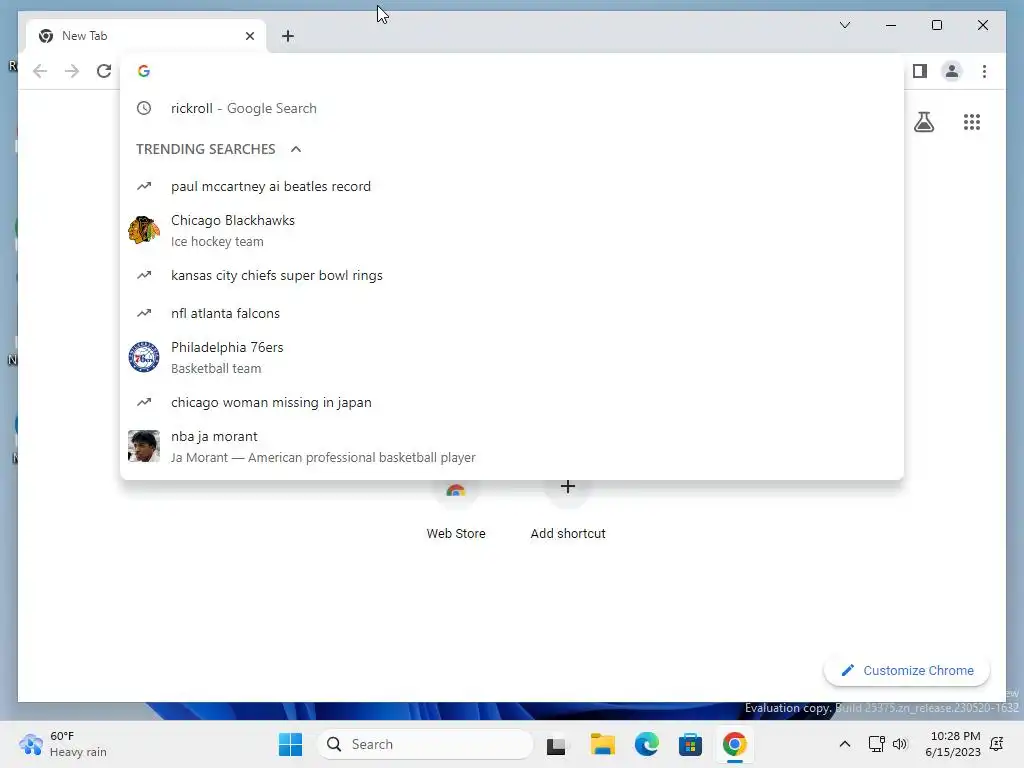Click the Basketball team subtitle
Viewport: 1024px width, 768px height.
coord(216,368)
